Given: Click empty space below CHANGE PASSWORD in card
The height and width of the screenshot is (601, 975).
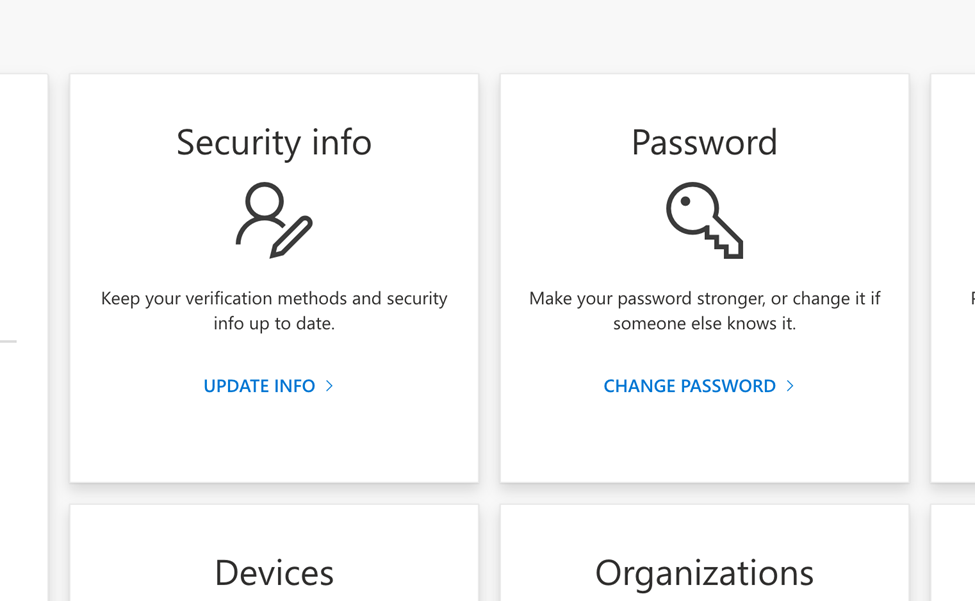Looking at the screenshot, I should (x=704, y=440).
